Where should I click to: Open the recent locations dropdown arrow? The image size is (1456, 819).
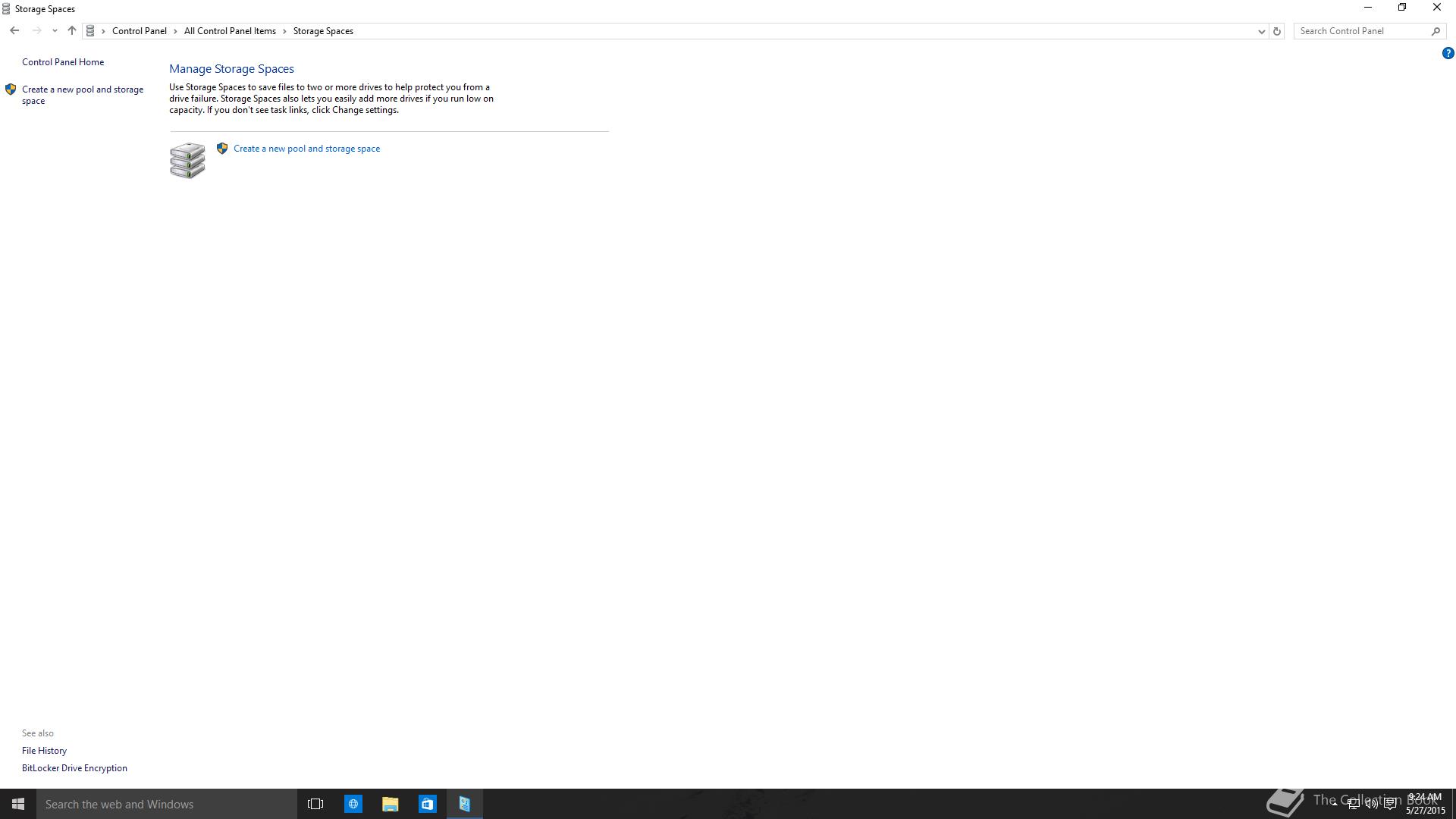(55, 31)
